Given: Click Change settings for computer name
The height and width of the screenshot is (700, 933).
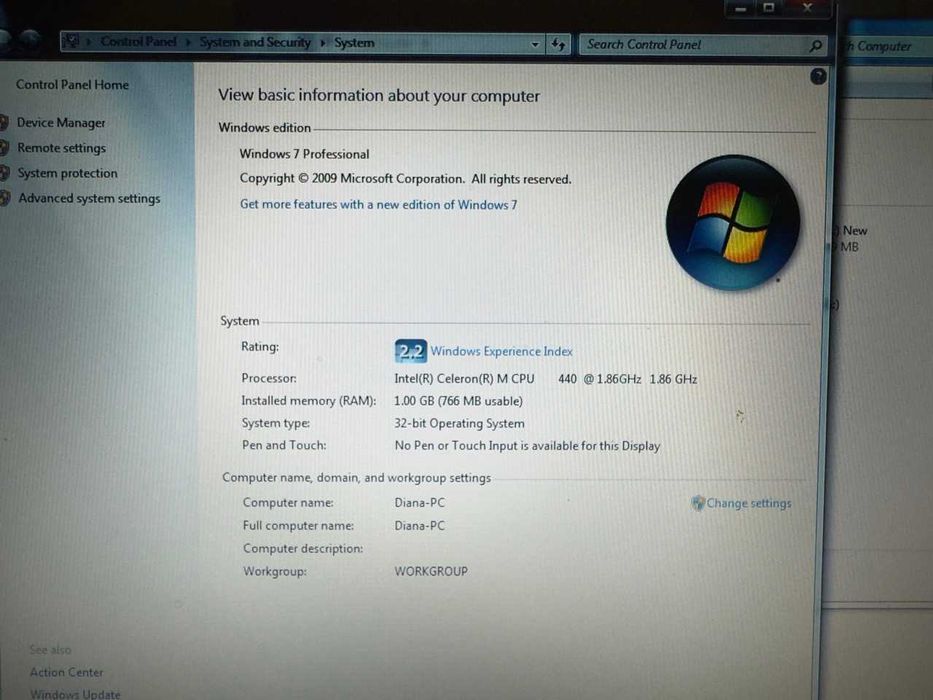Looking at the screenshot, I should pyautogui.click(x=749, y=504).
